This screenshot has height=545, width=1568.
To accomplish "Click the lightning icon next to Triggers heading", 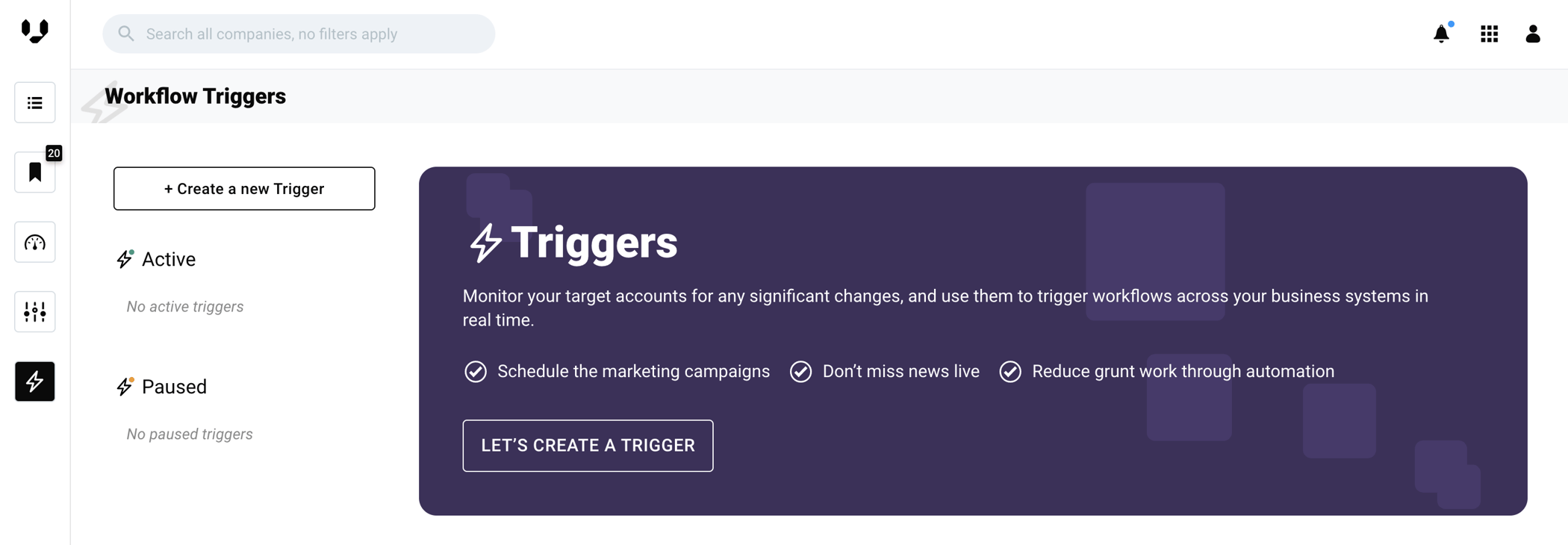I will tap(485, 243).
